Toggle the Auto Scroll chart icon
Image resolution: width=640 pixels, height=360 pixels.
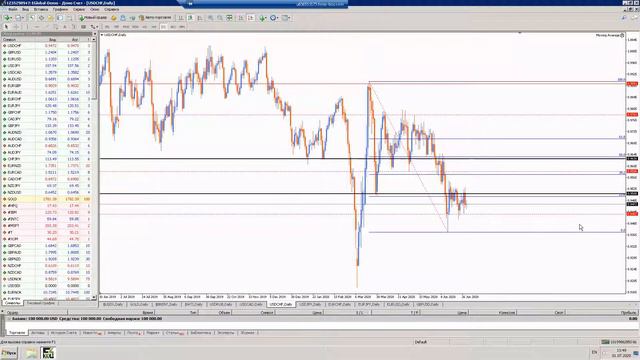coord(241,18)
